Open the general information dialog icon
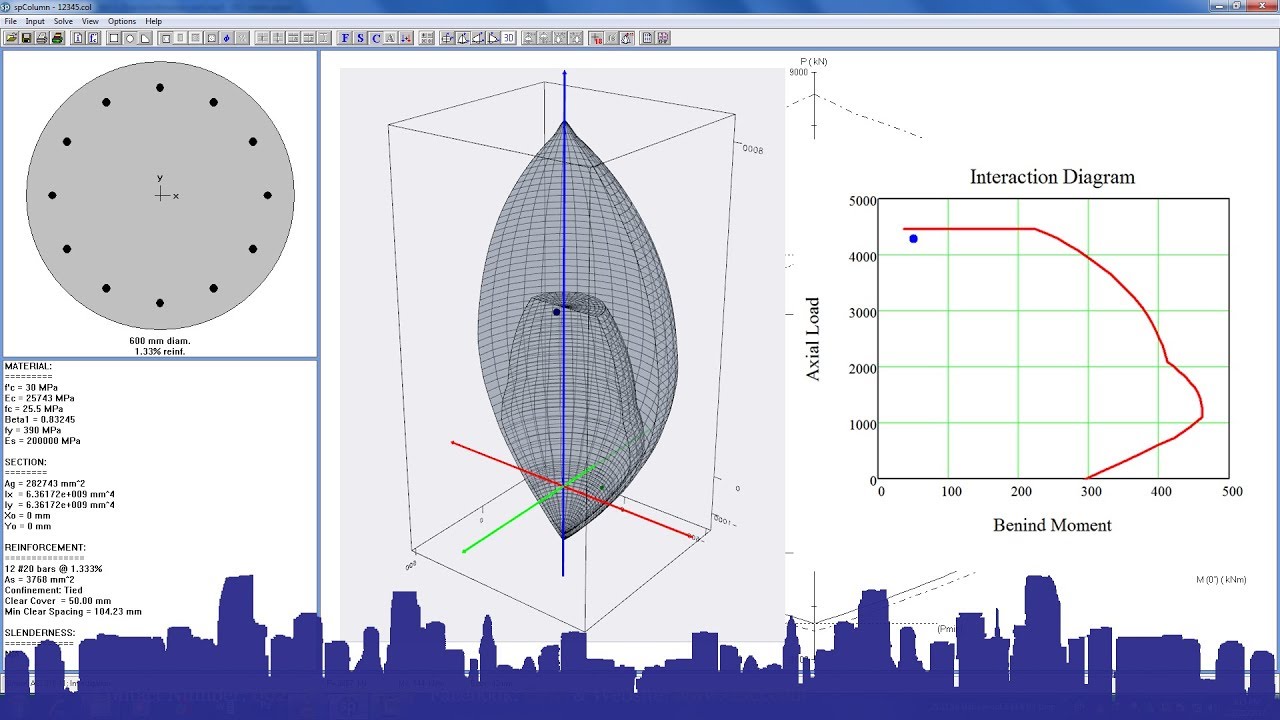 coord(78,38)
